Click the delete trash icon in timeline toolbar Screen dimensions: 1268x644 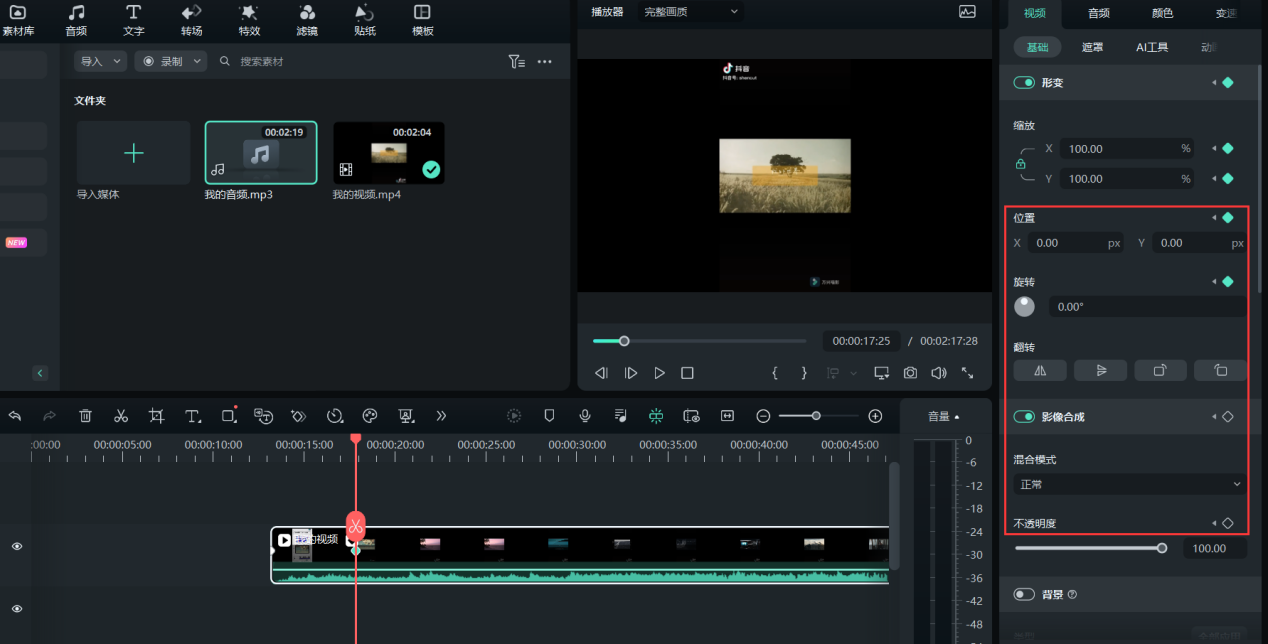[x=86, y=416]
